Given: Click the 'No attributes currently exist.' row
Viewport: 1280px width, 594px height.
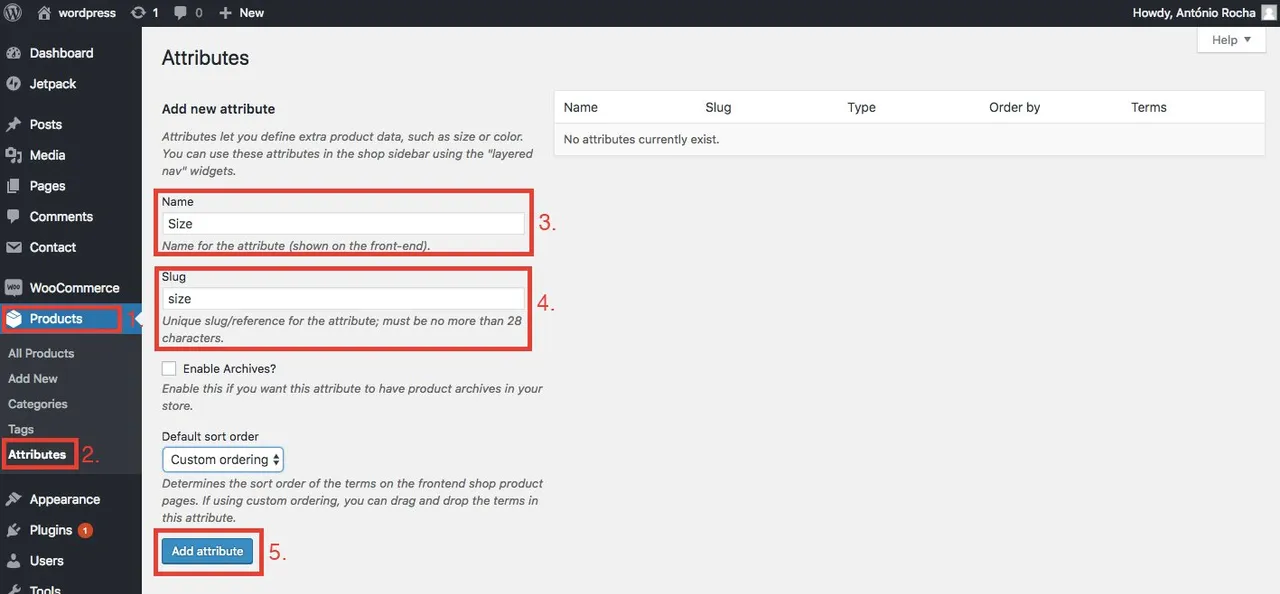Looking at the screenshot, I should pos(909,139).
